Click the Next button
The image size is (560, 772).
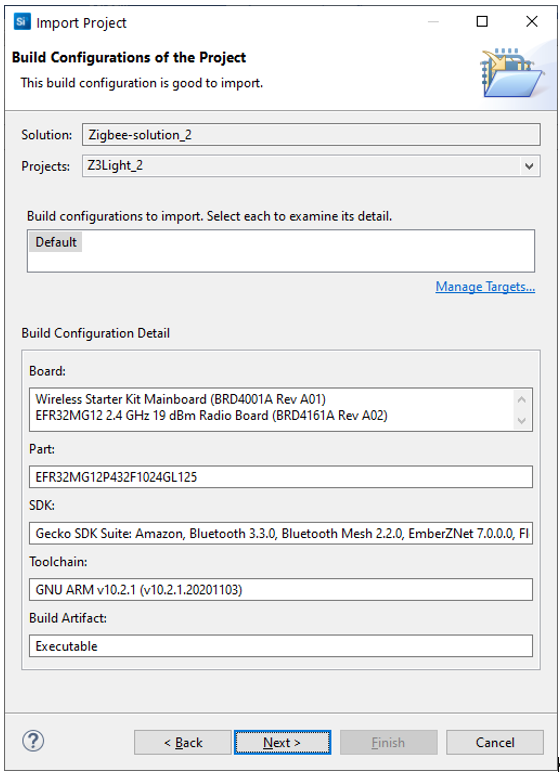coord(282,742)
